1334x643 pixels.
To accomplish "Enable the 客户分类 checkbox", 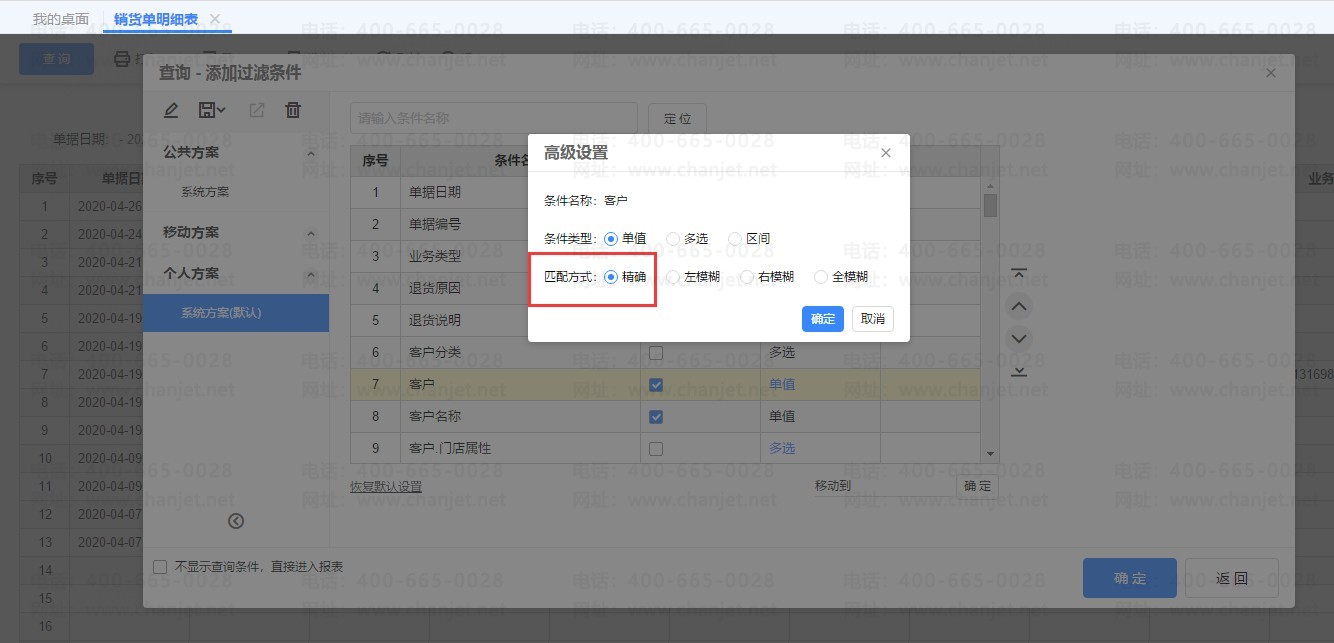I will (x=656, y=351).
